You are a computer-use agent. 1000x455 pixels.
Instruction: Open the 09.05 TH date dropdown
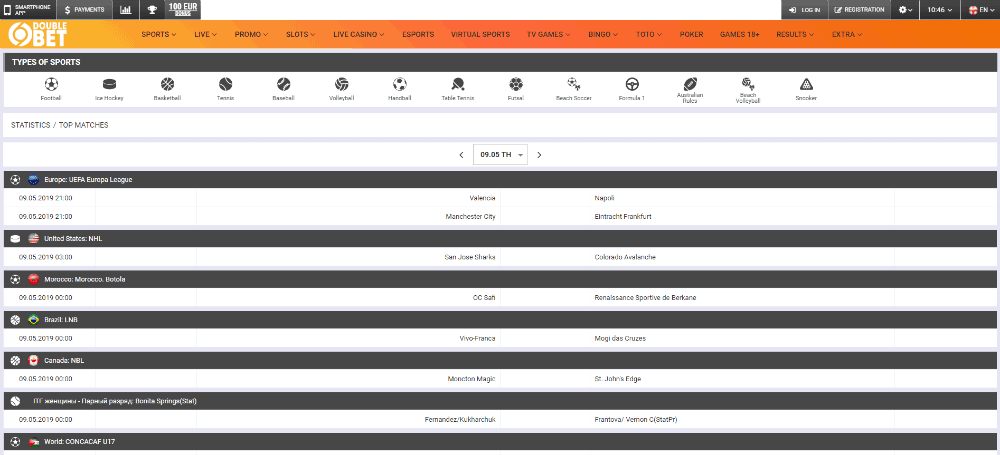(500, 155)
